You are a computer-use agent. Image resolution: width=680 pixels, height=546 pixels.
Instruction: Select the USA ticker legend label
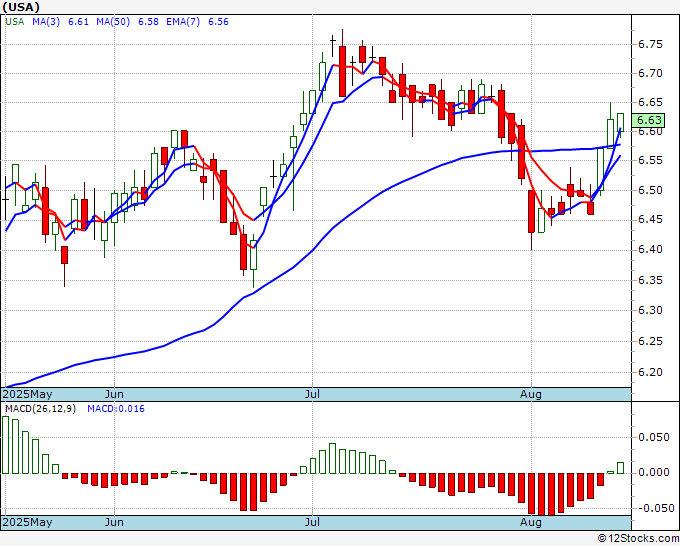[x=15, y=22]
